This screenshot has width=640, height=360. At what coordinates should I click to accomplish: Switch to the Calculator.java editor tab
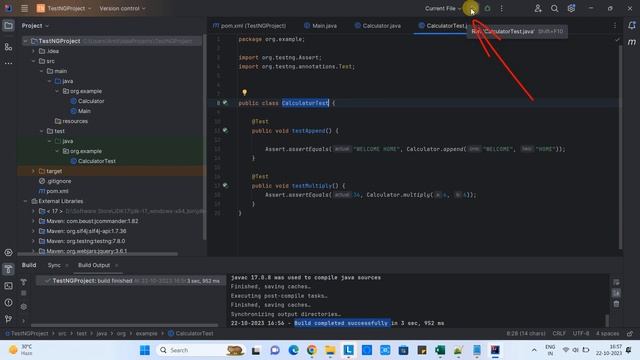point(378,26)
